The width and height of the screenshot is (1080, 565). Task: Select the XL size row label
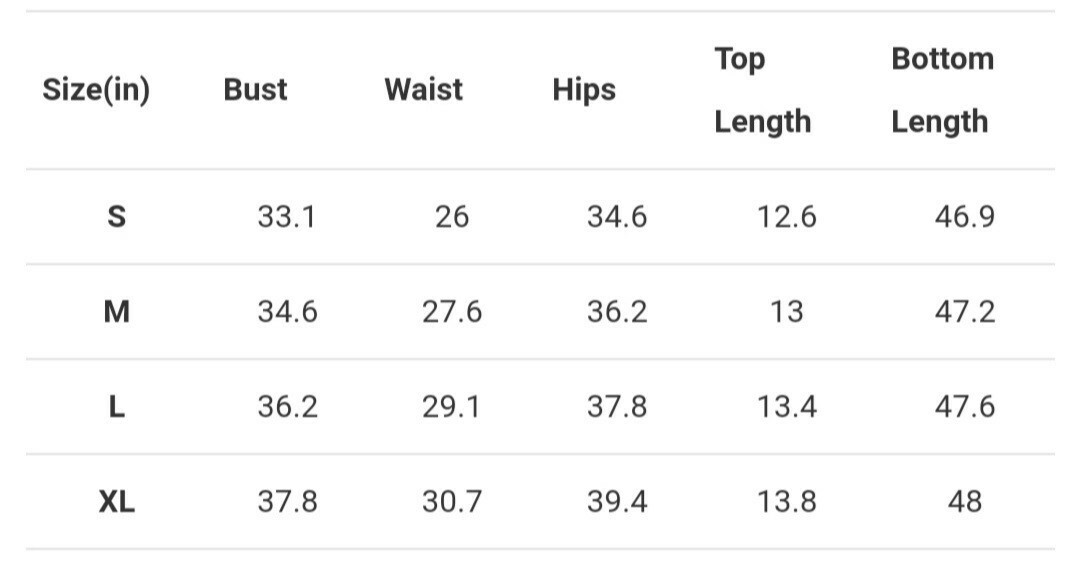point(116,502)
